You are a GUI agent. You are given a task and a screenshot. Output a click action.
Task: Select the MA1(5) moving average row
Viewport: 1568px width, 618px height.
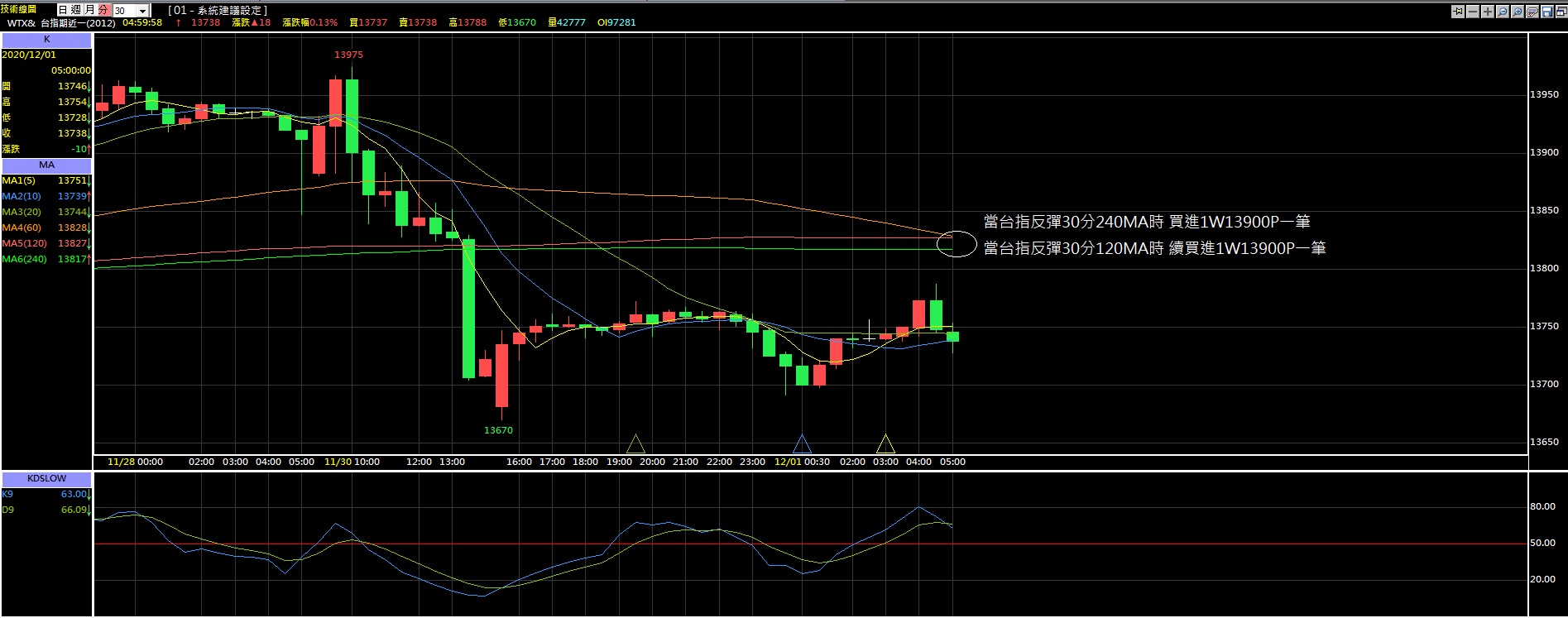[x=46, y=180]
